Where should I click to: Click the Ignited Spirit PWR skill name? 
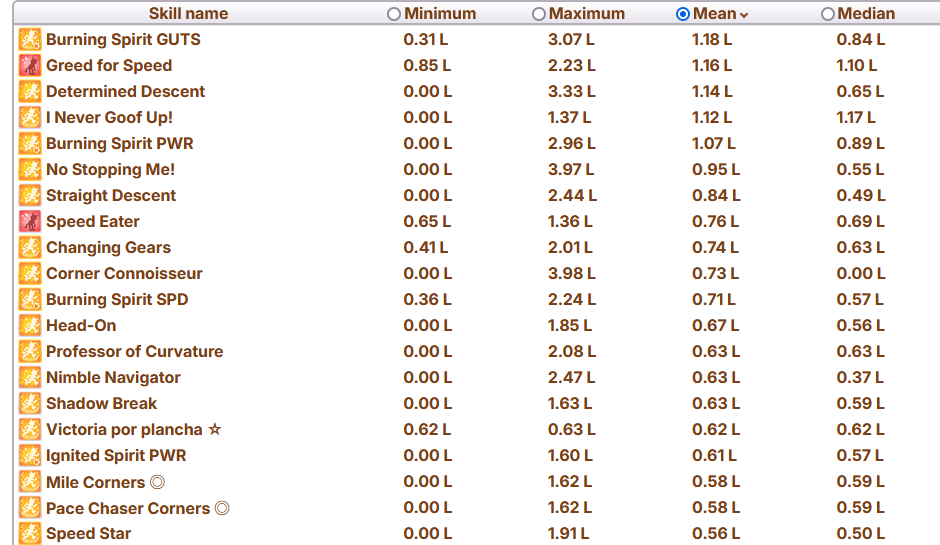(x=116, y=456)
